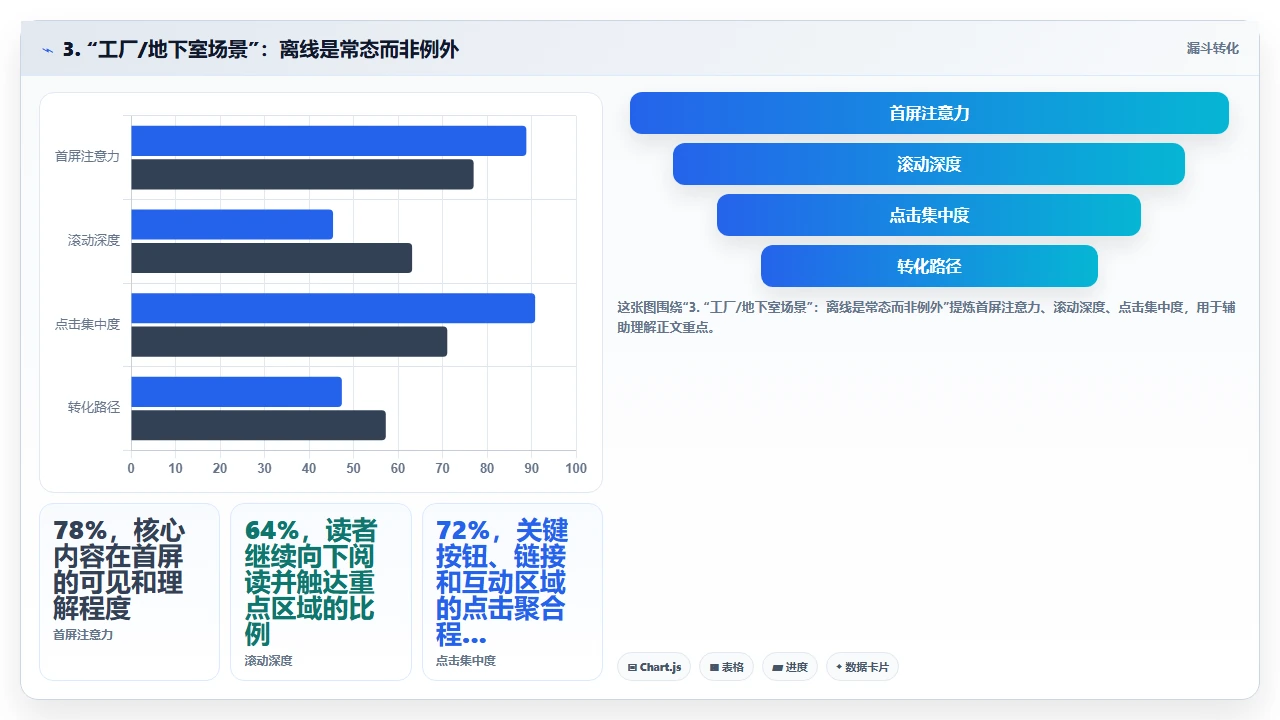This screenshot has height=720, width=1280.
Task: Click the 漏斗转化 label in header
Action: pos(1212,48)
